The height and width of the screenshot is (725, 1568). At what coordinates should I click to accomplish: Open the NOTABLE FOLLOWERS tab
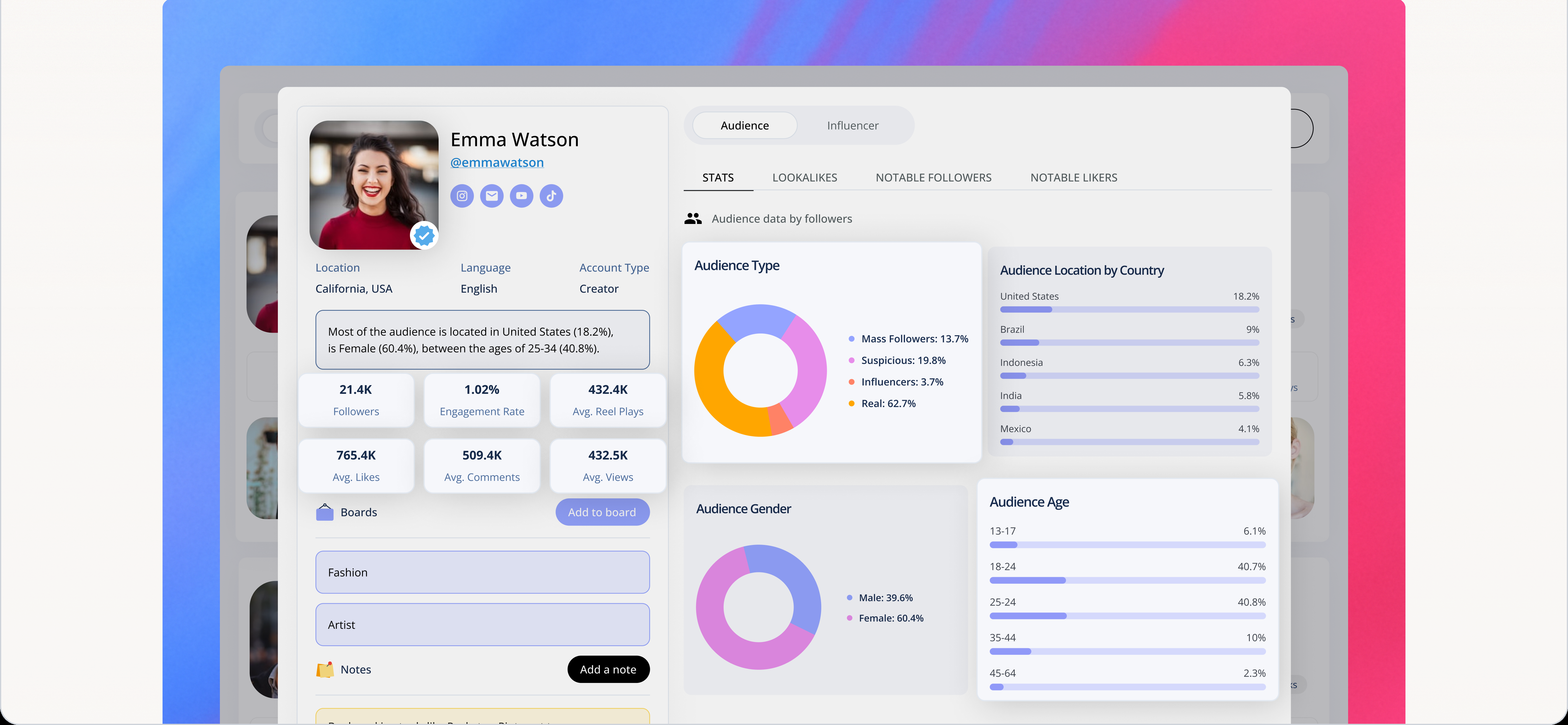click(x=933, y=178)
